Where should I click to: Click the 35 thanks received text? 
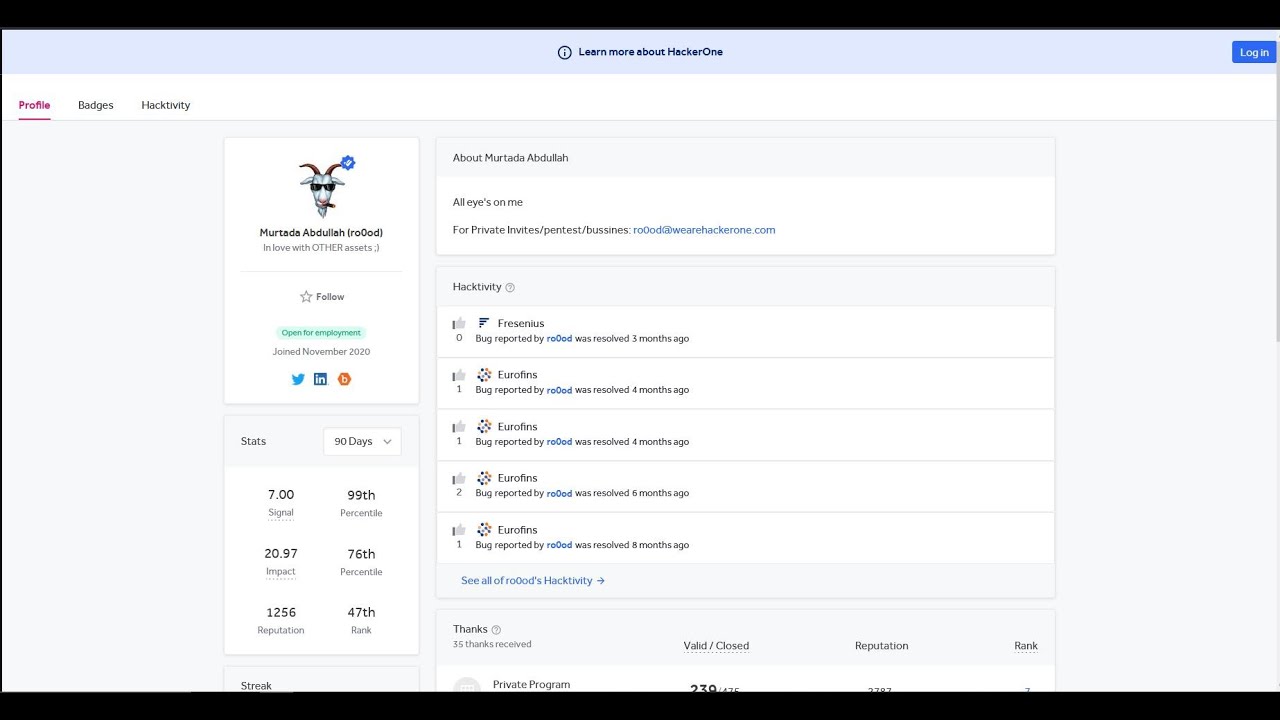pos(492,645)
